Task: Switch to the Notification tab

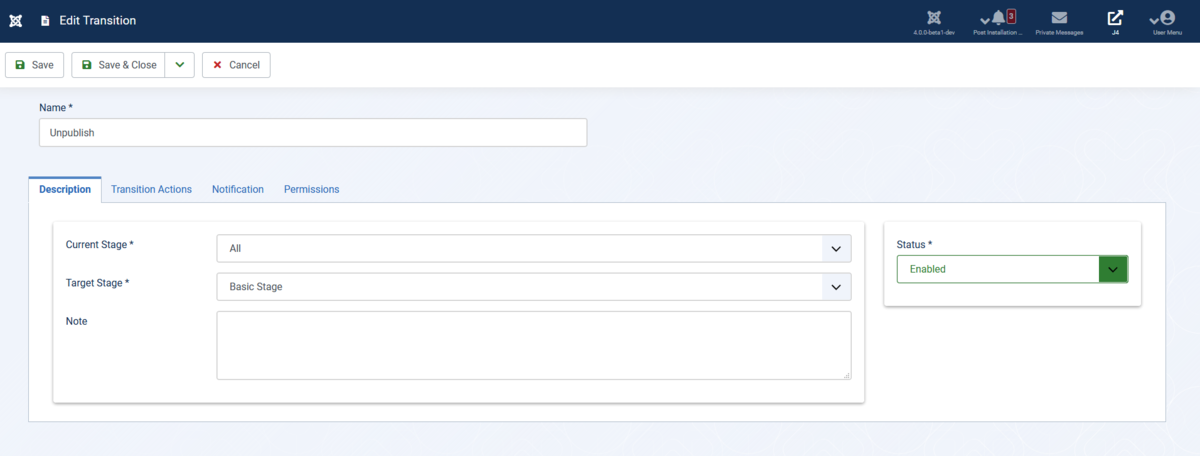Action: [x=238, y=189]
